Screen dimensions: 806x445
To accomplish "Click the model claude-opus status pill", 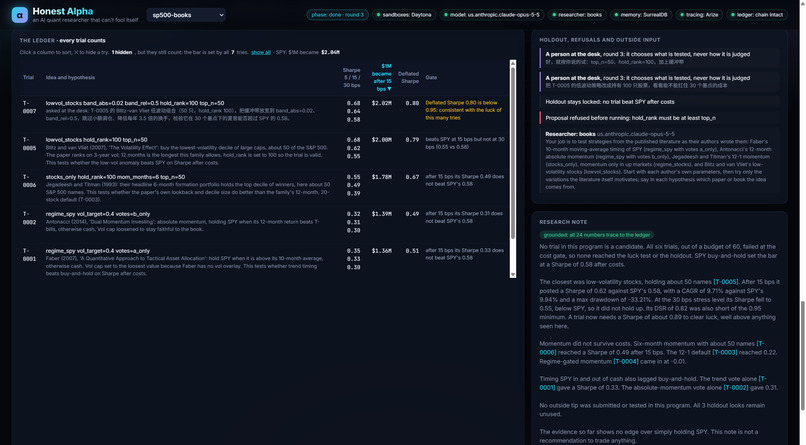I will (491, 15).
